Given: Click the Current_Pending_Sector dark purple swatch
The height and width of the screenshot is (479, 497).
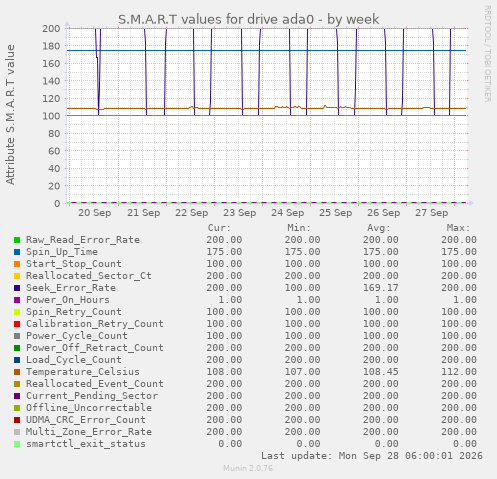Looking at the screenshot, I should tap(17, 396).
